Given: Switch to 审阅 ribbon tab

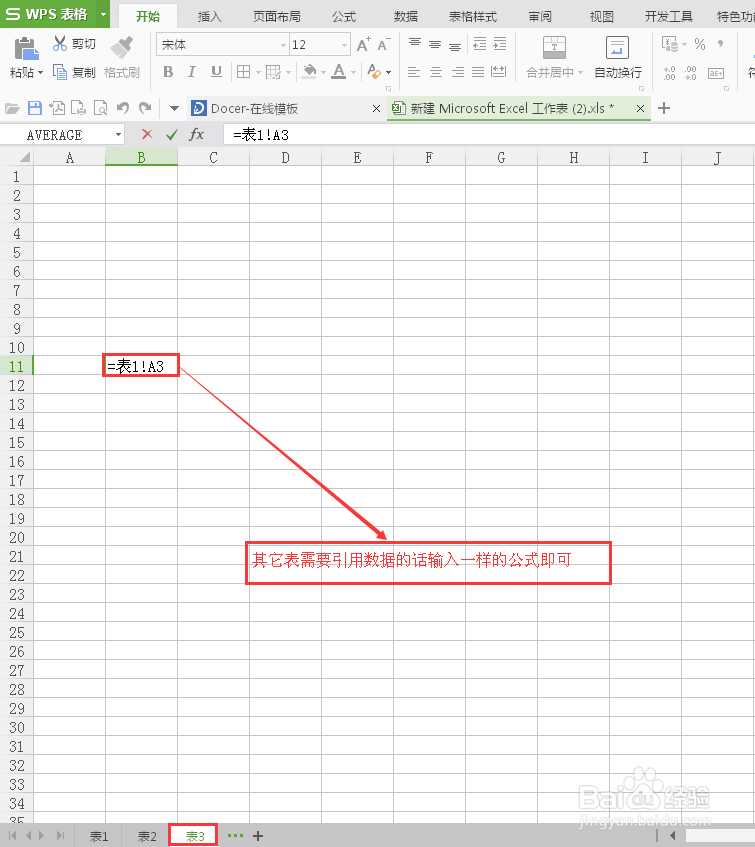Looking at the screenshot, I should tap(540, 16).
